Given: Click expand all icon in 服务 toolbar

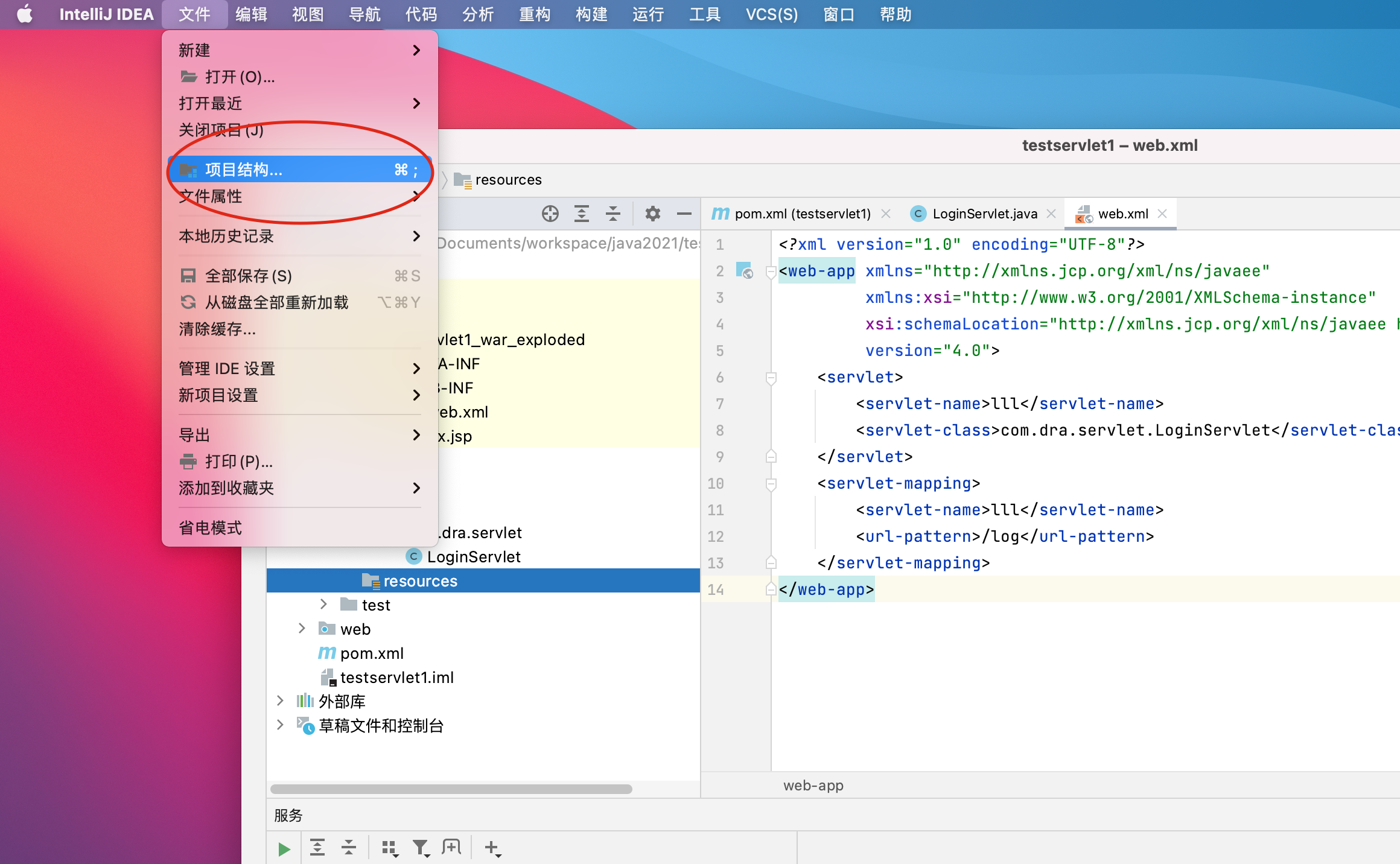Looking at the screenshot, I should [x=317, y=847].
